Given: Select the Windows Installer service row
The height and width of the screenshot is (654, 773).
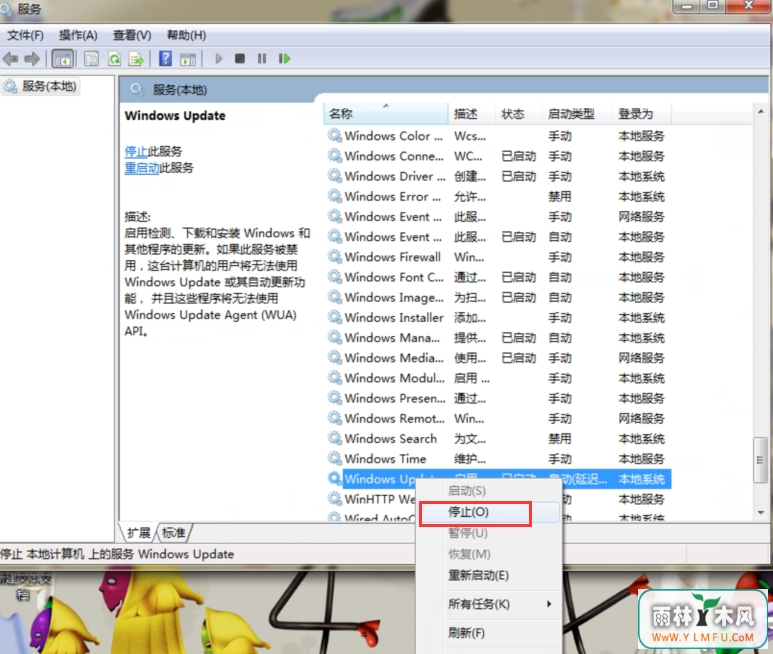Looking at the screenshot, I should point(498,318).
